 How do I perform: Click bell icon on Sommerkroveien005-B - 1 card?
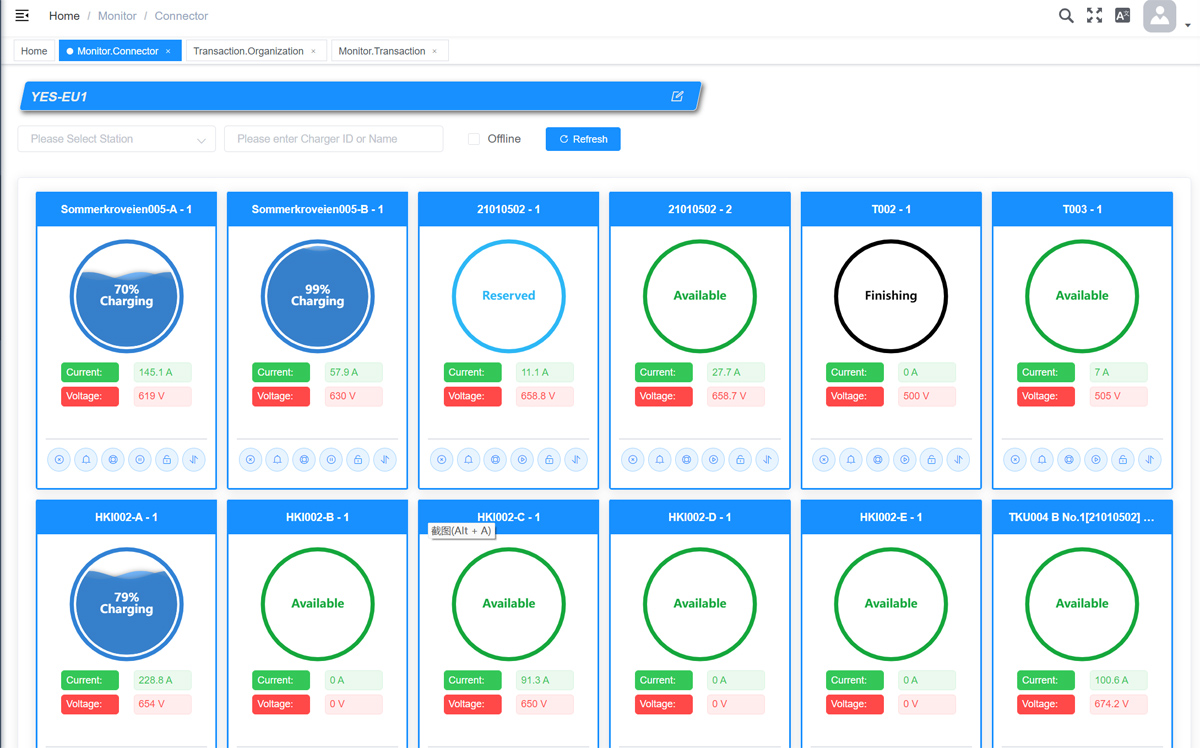(277, 460)
